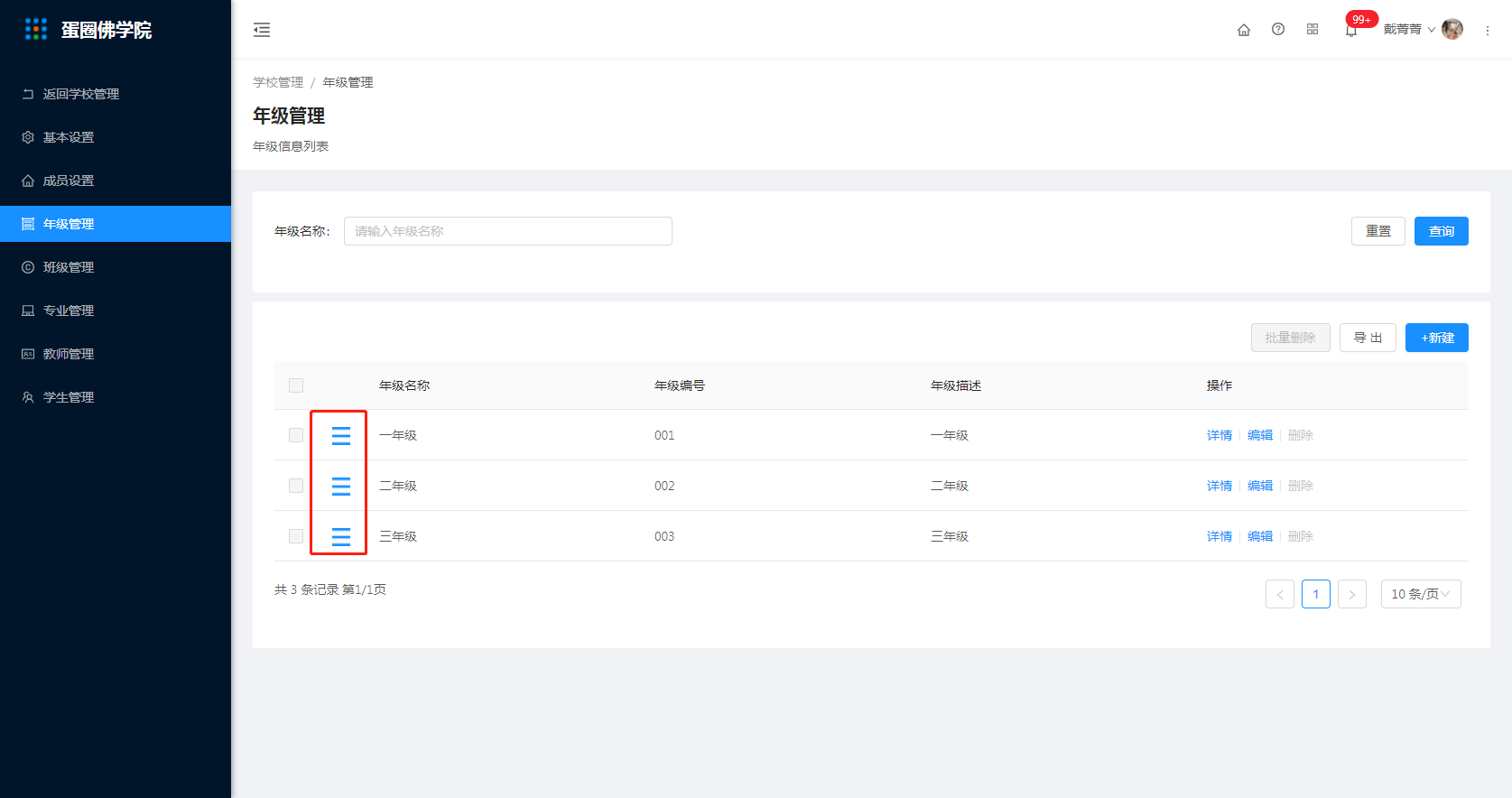Click 删除 for 三年级
1512x798 pixels.
tap(1301, 536)
